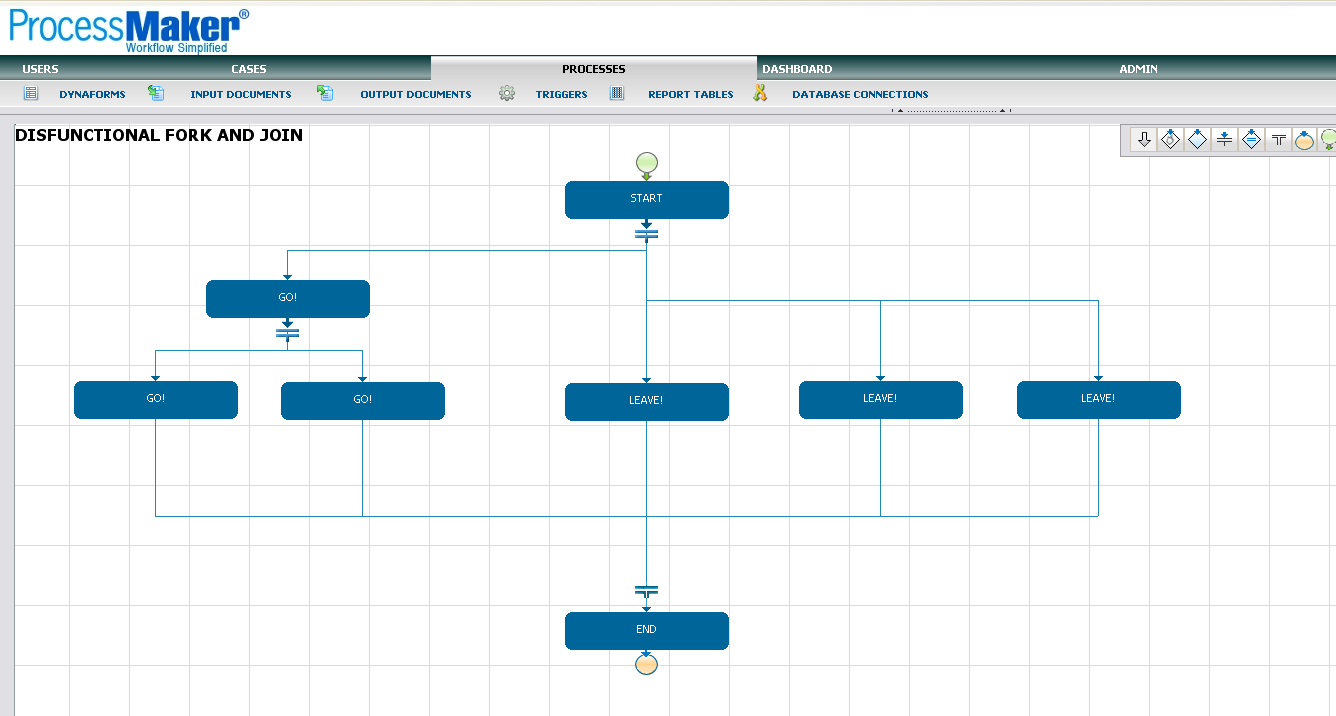Select the parallel fork routing tool
This screenshot has height=716, width=1336.
click(1224, 140)
